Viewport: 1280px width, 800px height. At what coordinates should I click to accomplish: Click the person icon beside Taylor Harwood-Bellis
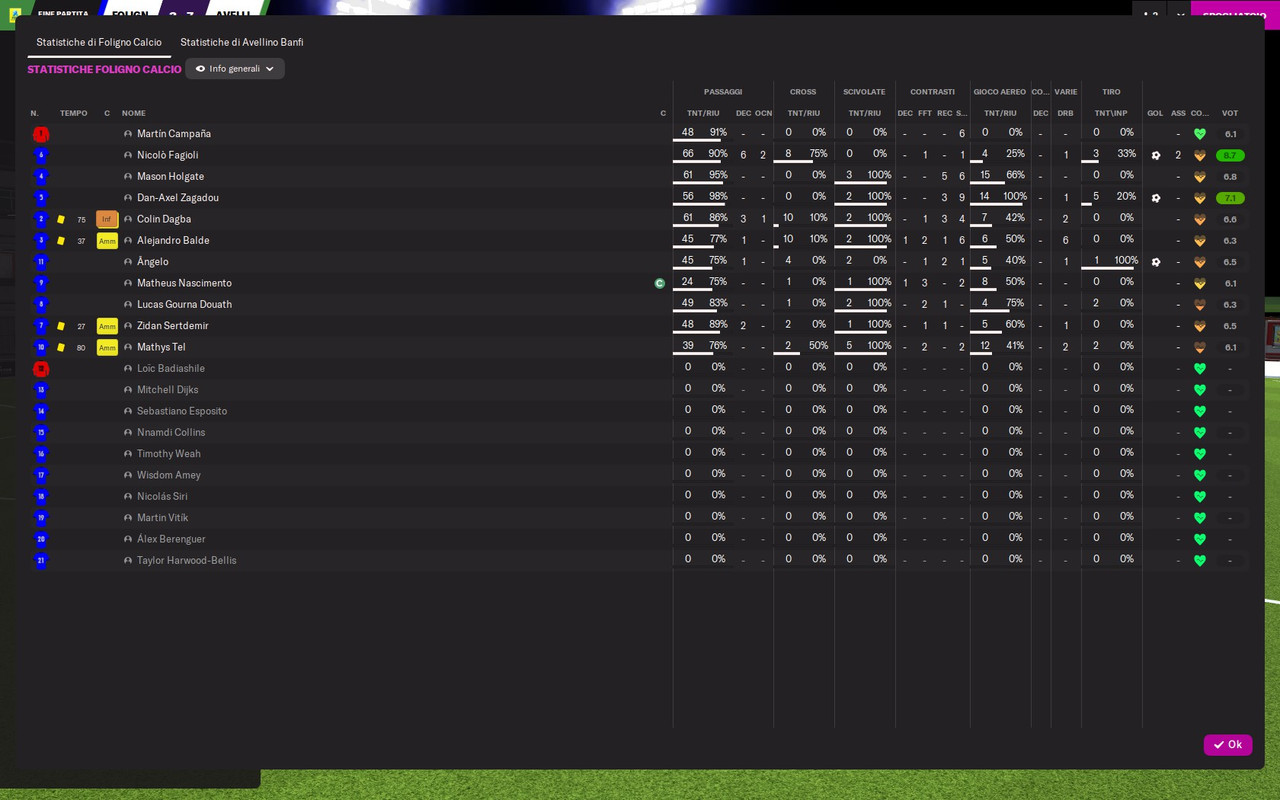click(x=128, y=561)
